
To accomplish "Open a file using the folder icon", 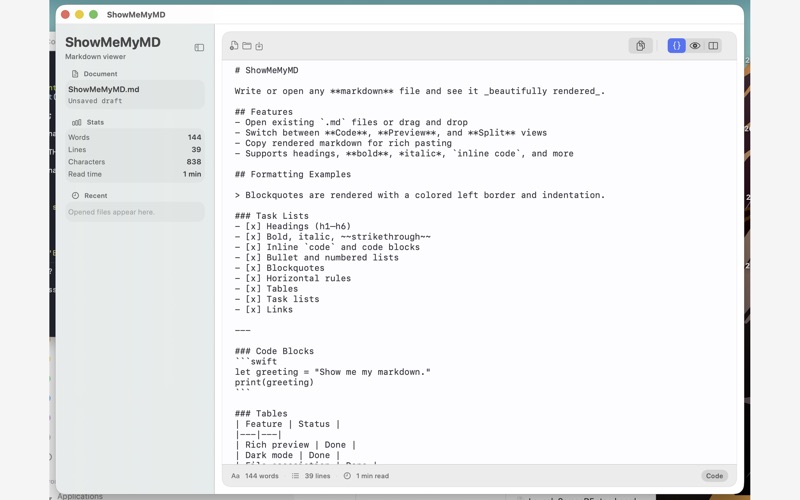I will (247, 46).
